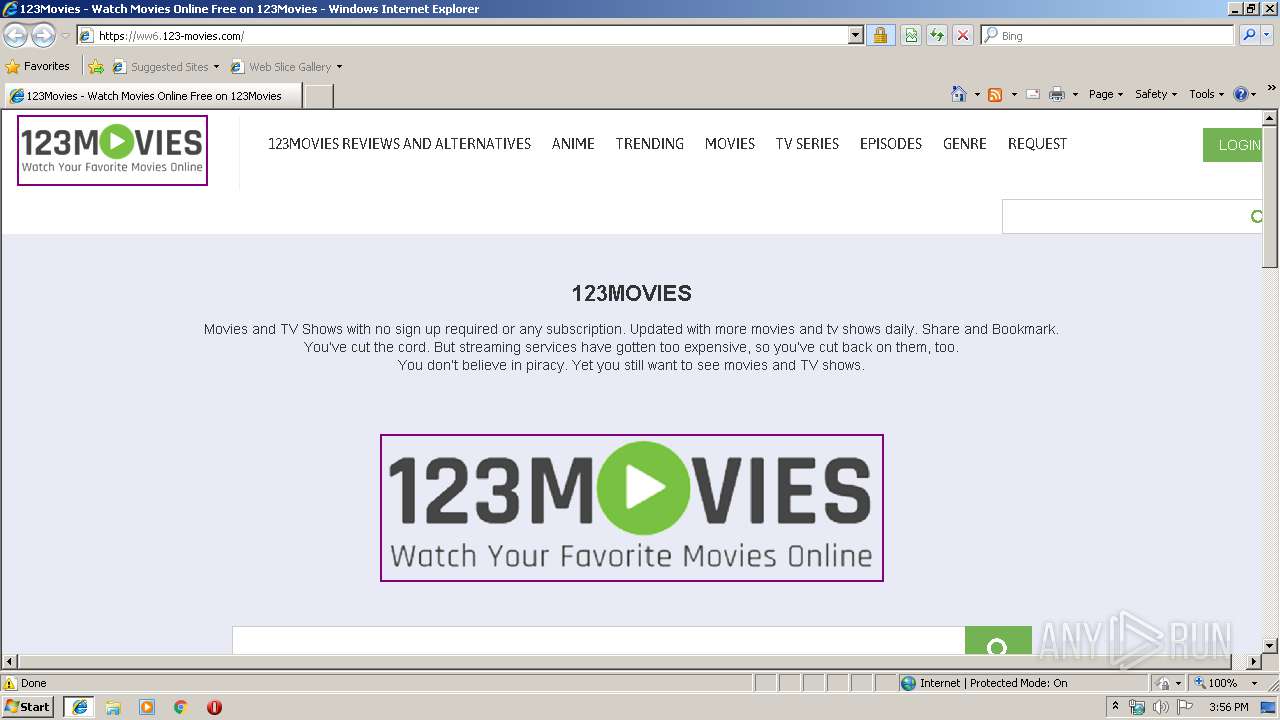Open the Home button options dropdown arrow
The height and width of the screenshot is (720, 1280).
[977, 94]
